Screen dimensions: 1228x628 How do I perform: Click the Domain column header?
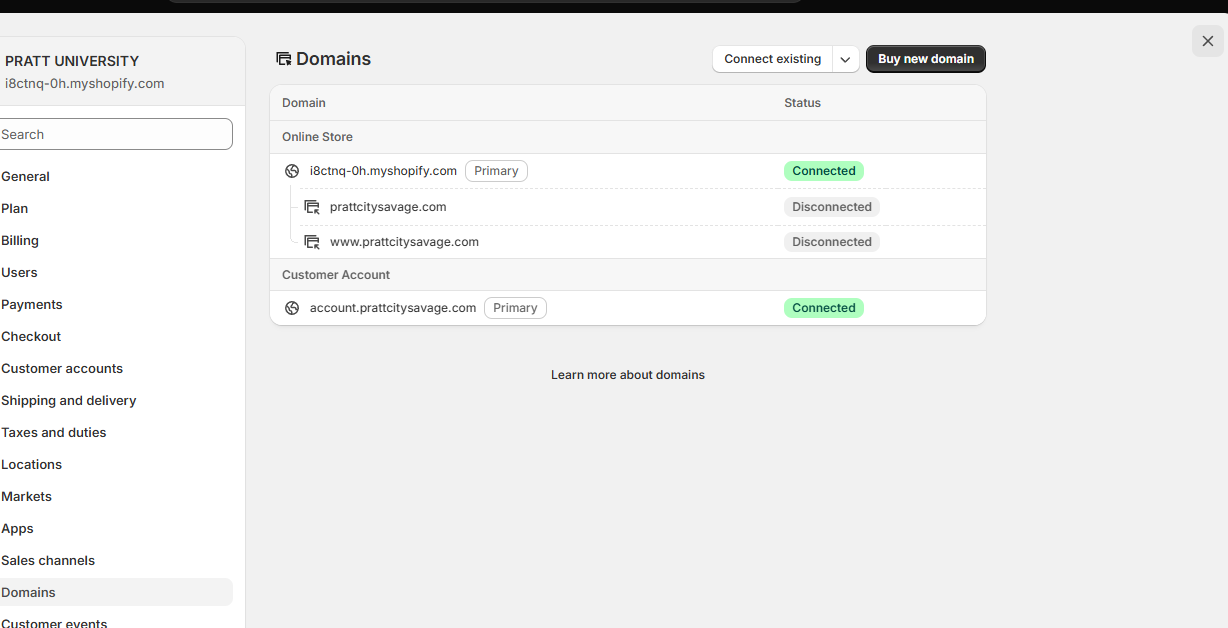pos(304,103)
